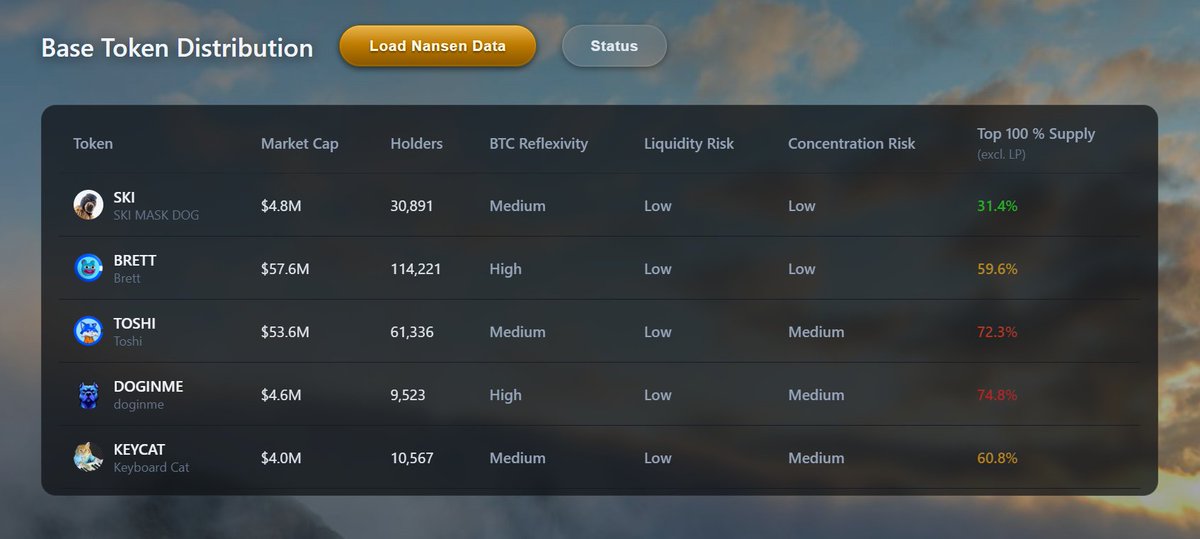
Task: Click the $4.6M market cap value
Action: (281, 395)
